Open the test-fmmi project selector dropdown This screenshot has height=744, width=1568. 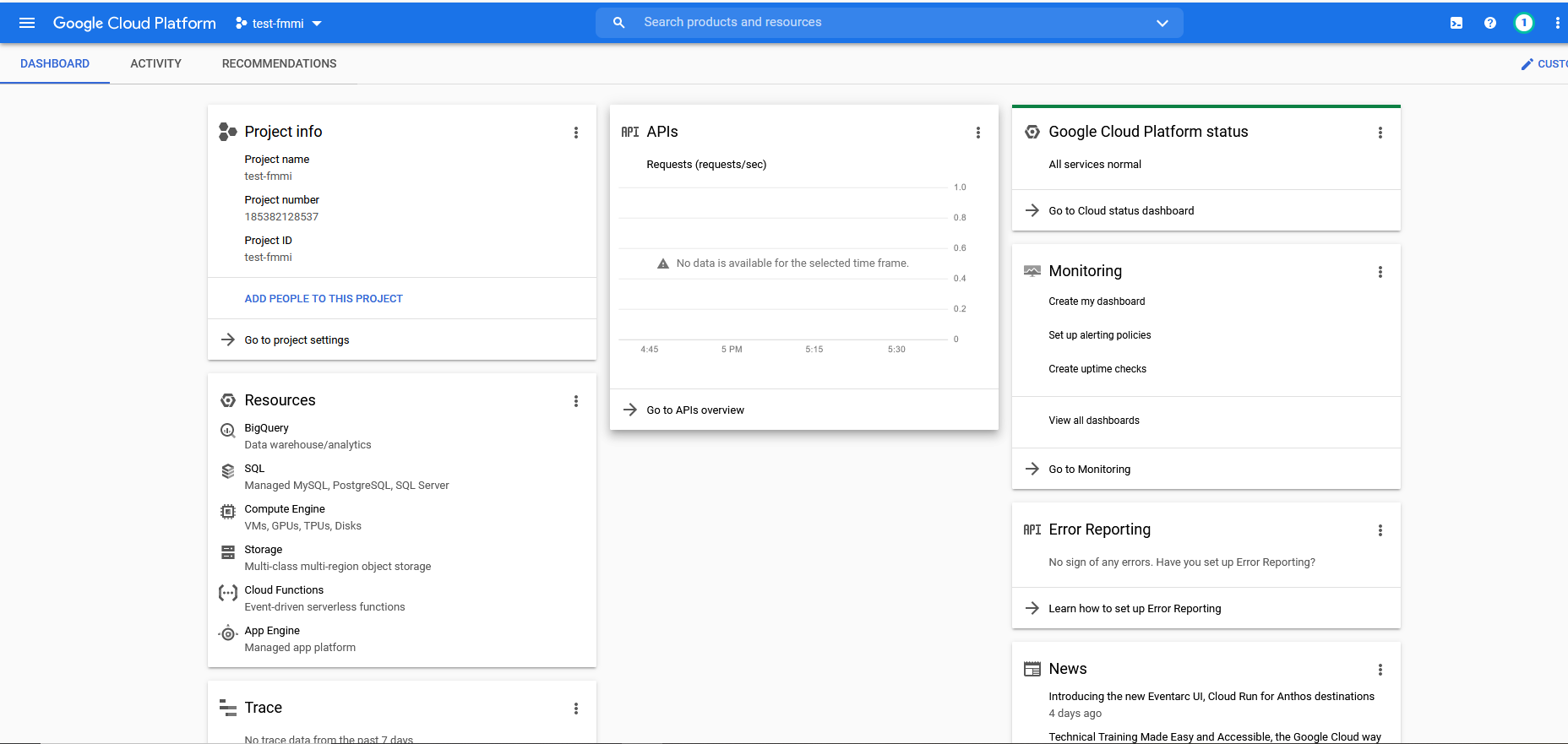pos(279,24)
